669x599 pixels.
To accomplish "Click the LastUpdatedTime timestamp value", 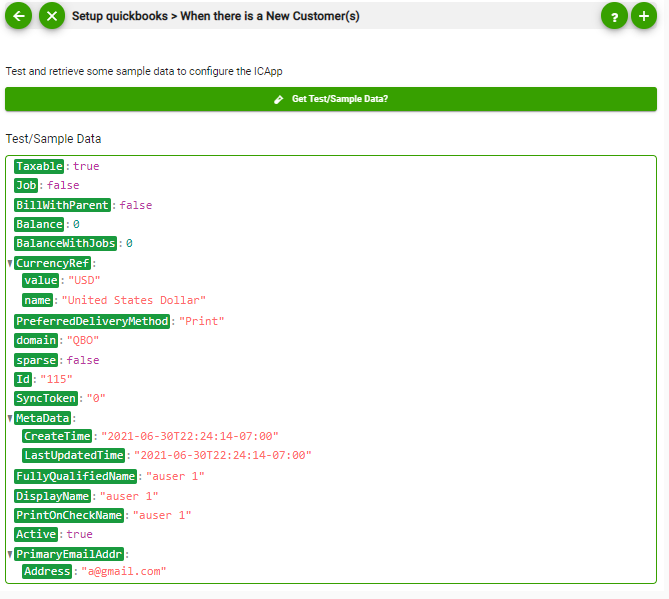I will tap(223, 455).
